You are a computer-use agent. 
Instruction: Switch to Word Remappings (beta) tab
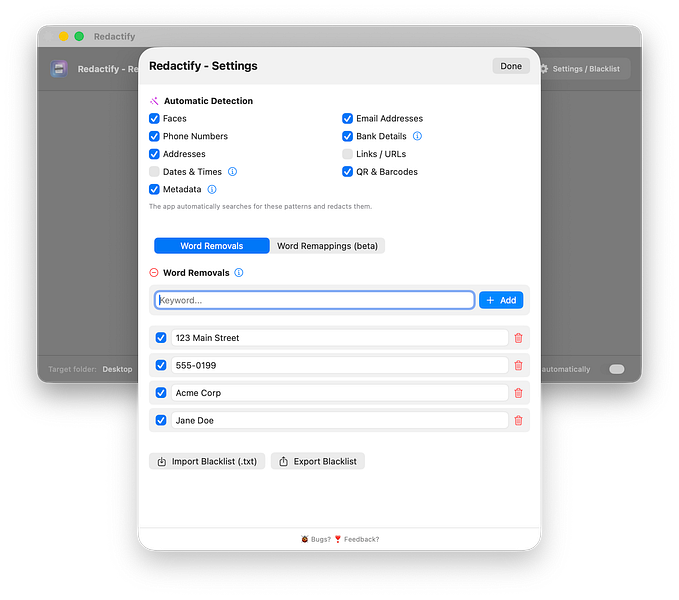click(x=327, y=246)
